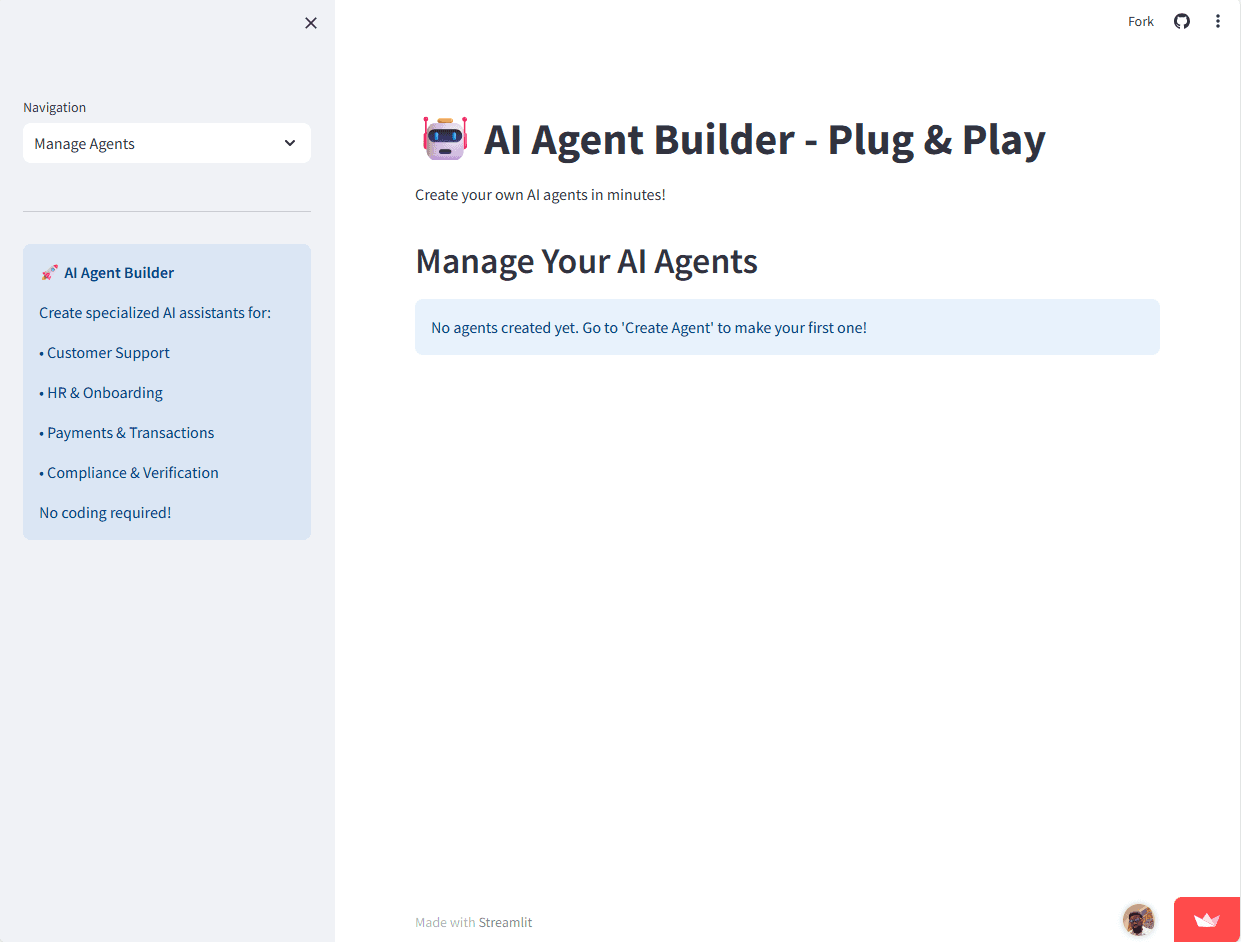Click the Fork button
This screenshot has width=1241, height=942.
click(x=1140, y=20)
